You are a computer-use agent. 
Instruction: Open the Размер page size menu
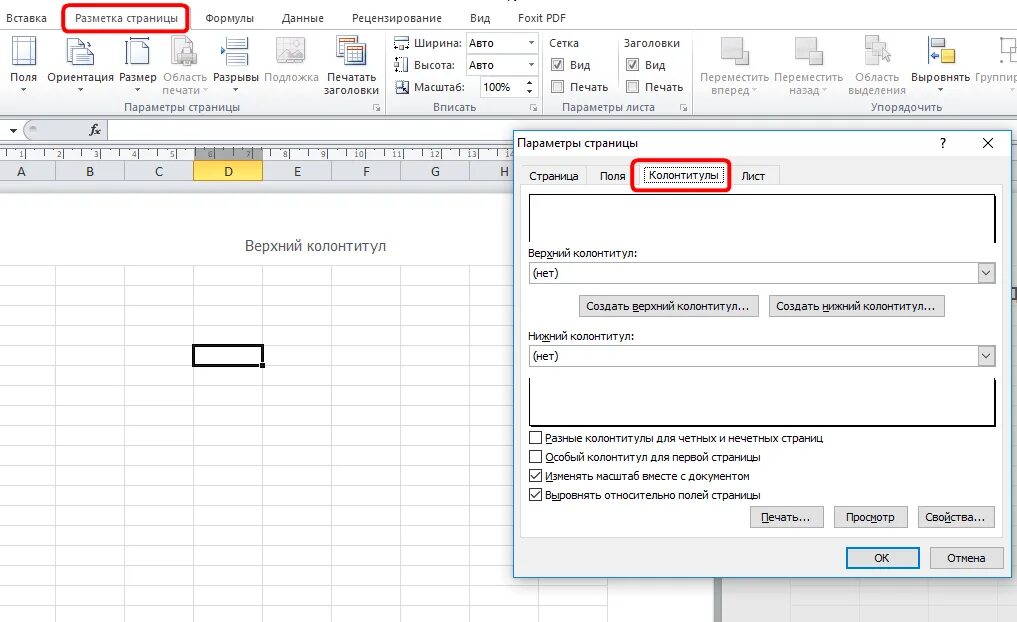[138, 64]
